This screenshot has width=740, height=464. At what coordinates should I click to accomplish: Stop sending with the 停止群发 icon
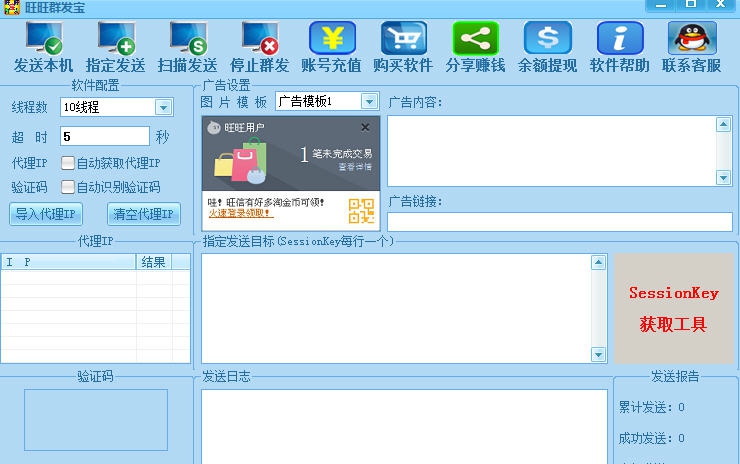tap(260, 38)
